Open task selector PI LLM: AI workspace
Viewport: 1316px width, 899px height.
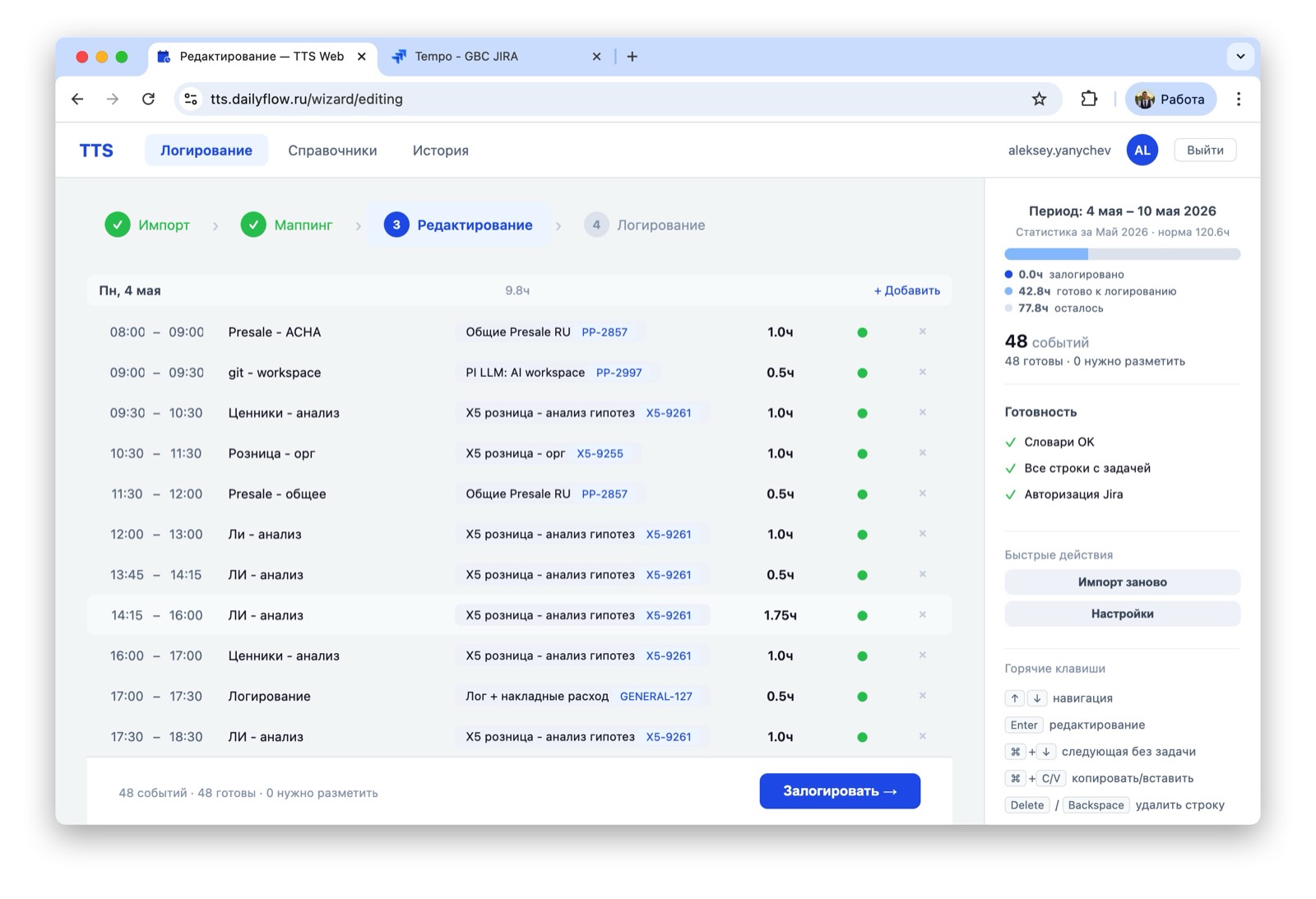(x=558, y=373)
